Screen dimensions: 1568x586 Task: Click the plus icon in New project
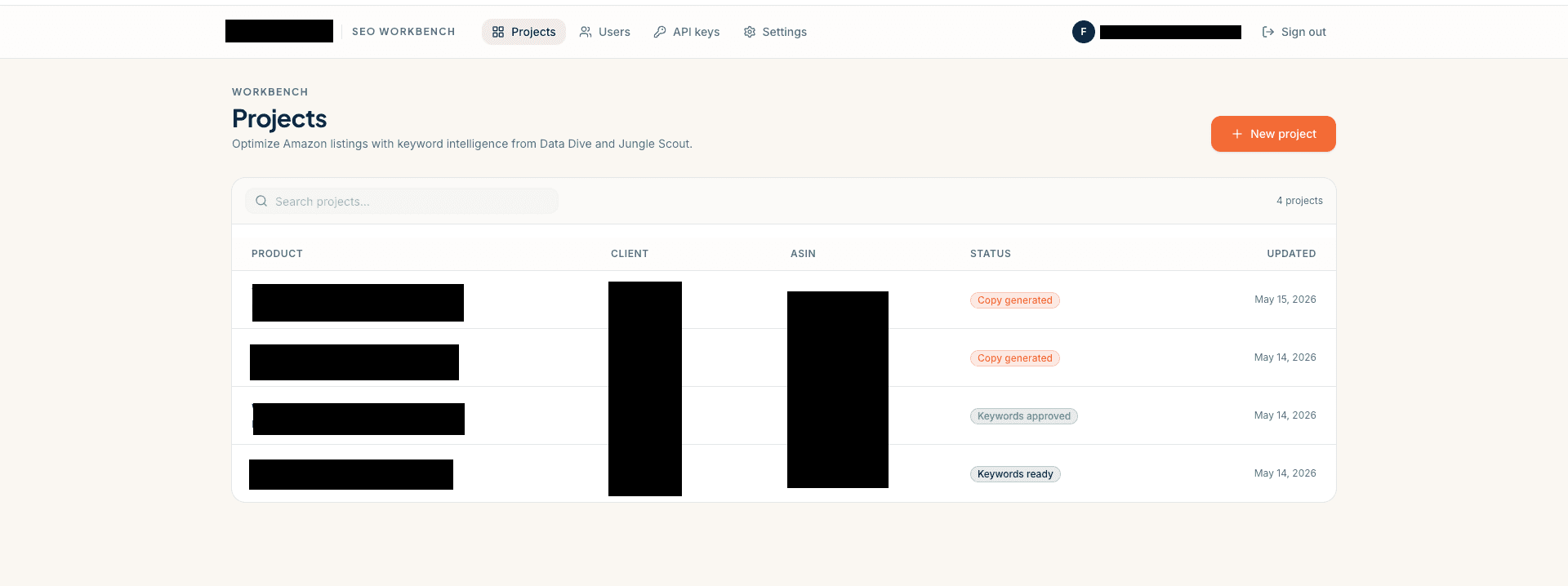(x=1237, y=134)
